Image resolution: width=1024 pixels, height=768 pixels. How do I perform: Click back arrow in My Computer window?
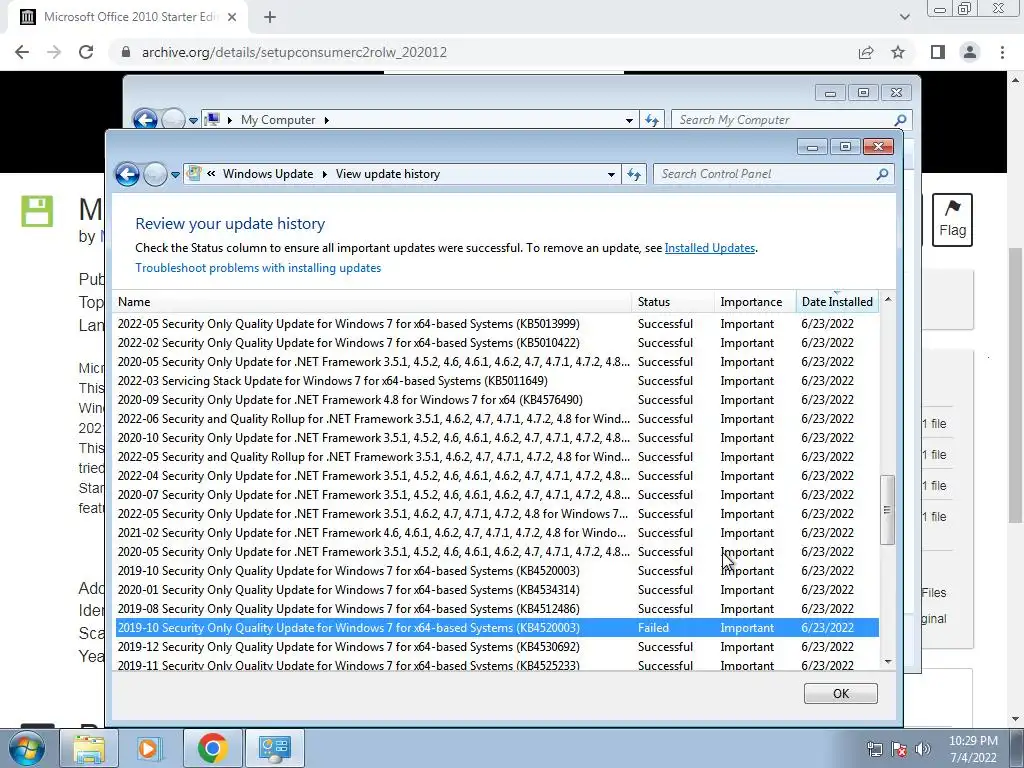tap(145, 120)
